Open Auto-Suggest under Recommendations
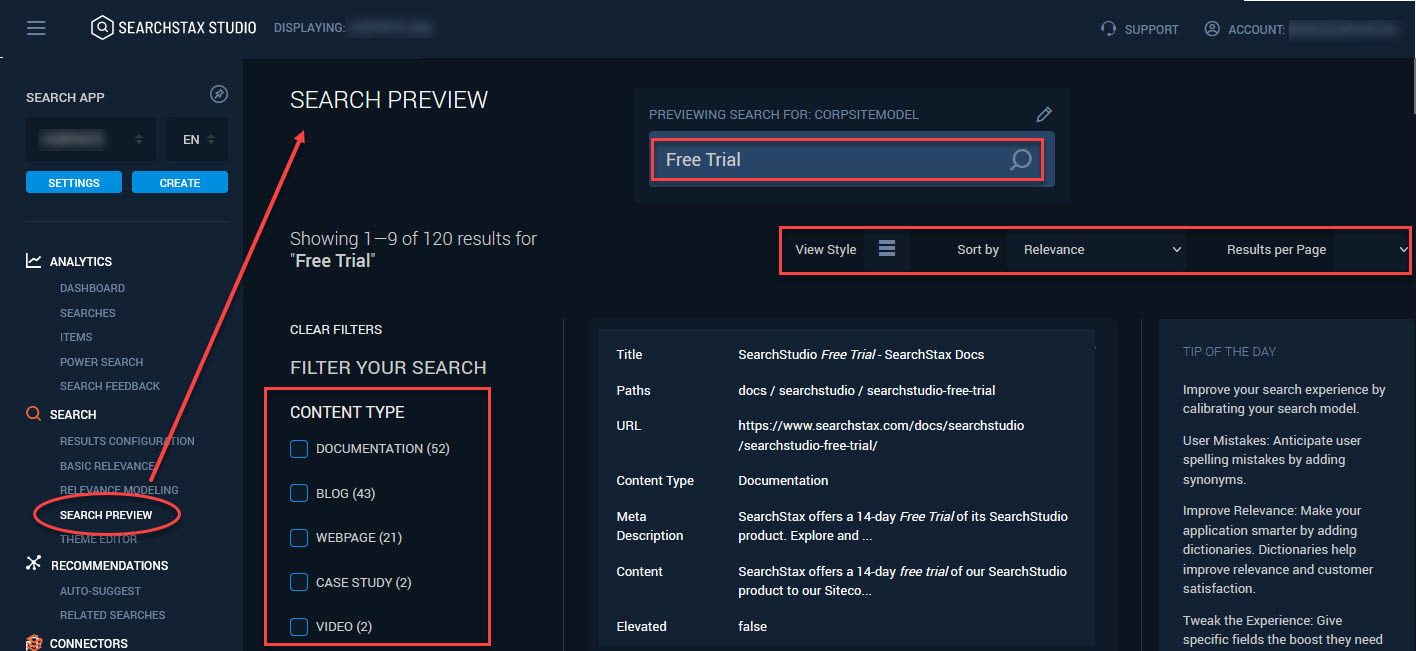Viewport: 1416px width, 651px height. [x=100, y=591]
